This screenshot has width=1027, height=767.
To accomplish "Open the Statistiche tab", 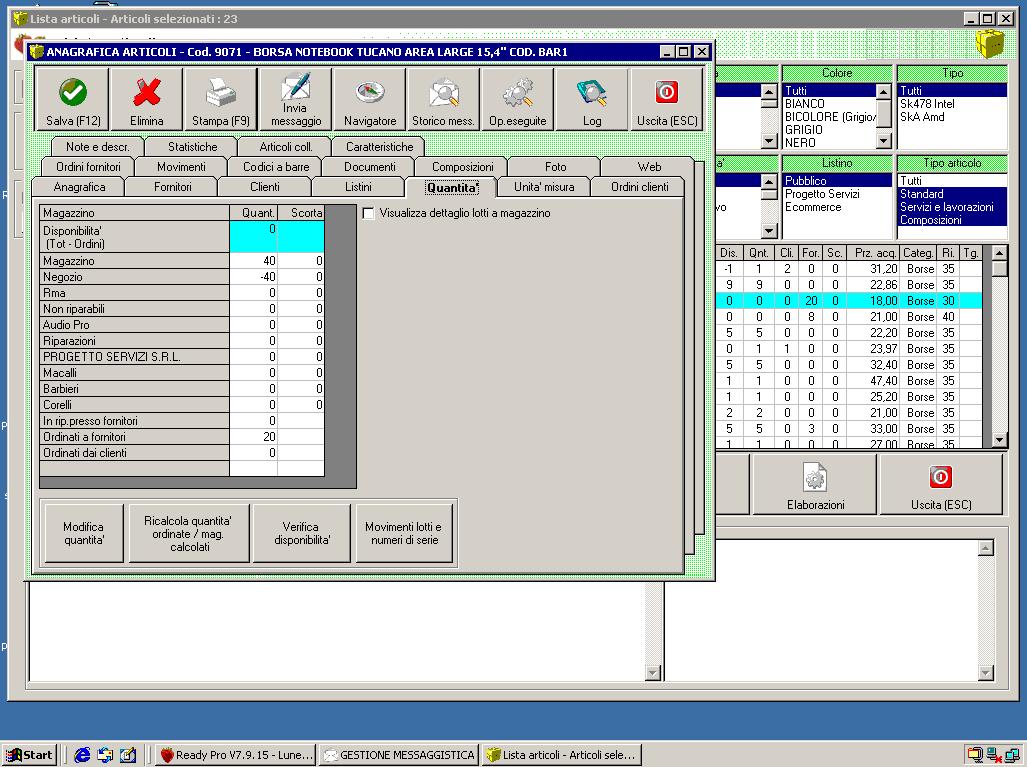I will (192, 147).
